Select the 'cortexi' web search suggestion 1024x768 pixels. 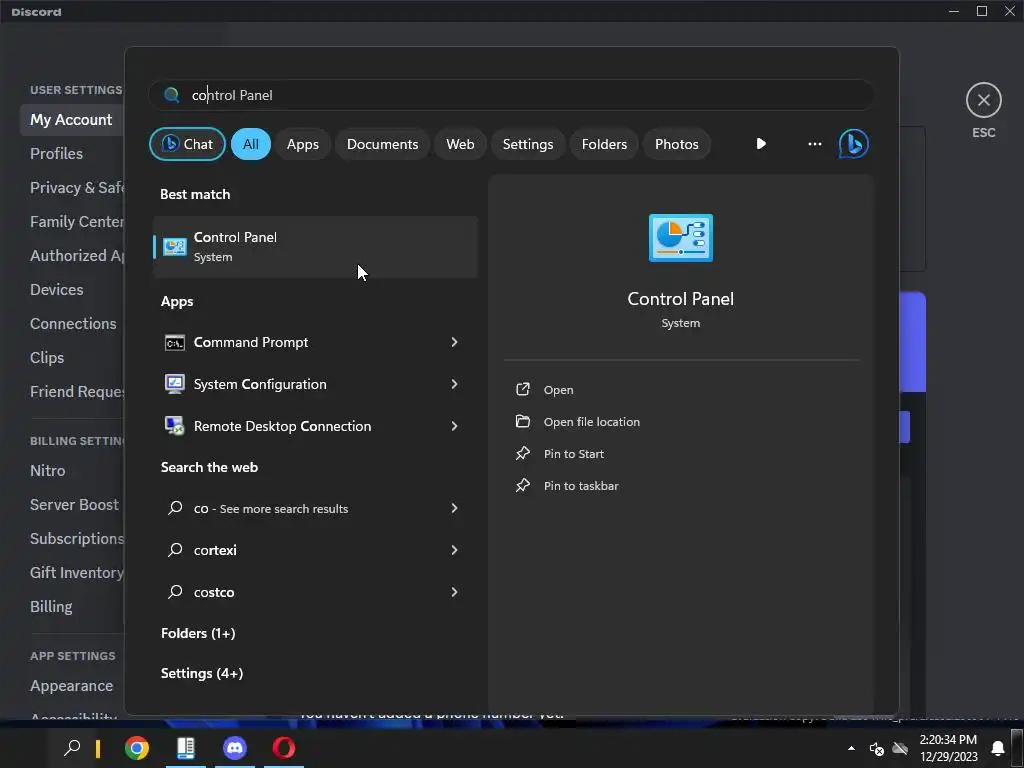315,550
